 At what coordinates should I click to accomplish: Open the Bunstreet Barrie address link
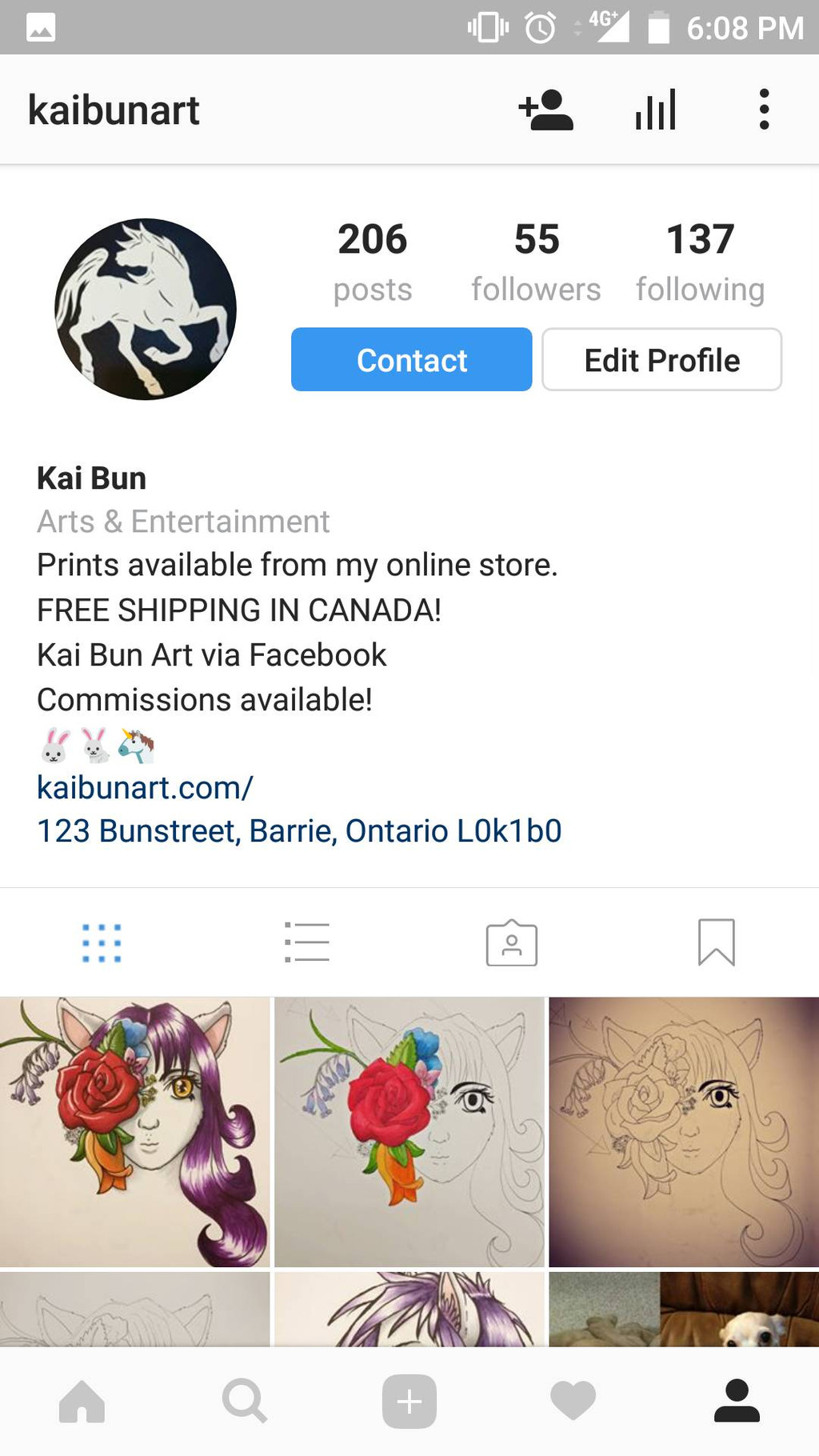(299, 831)
